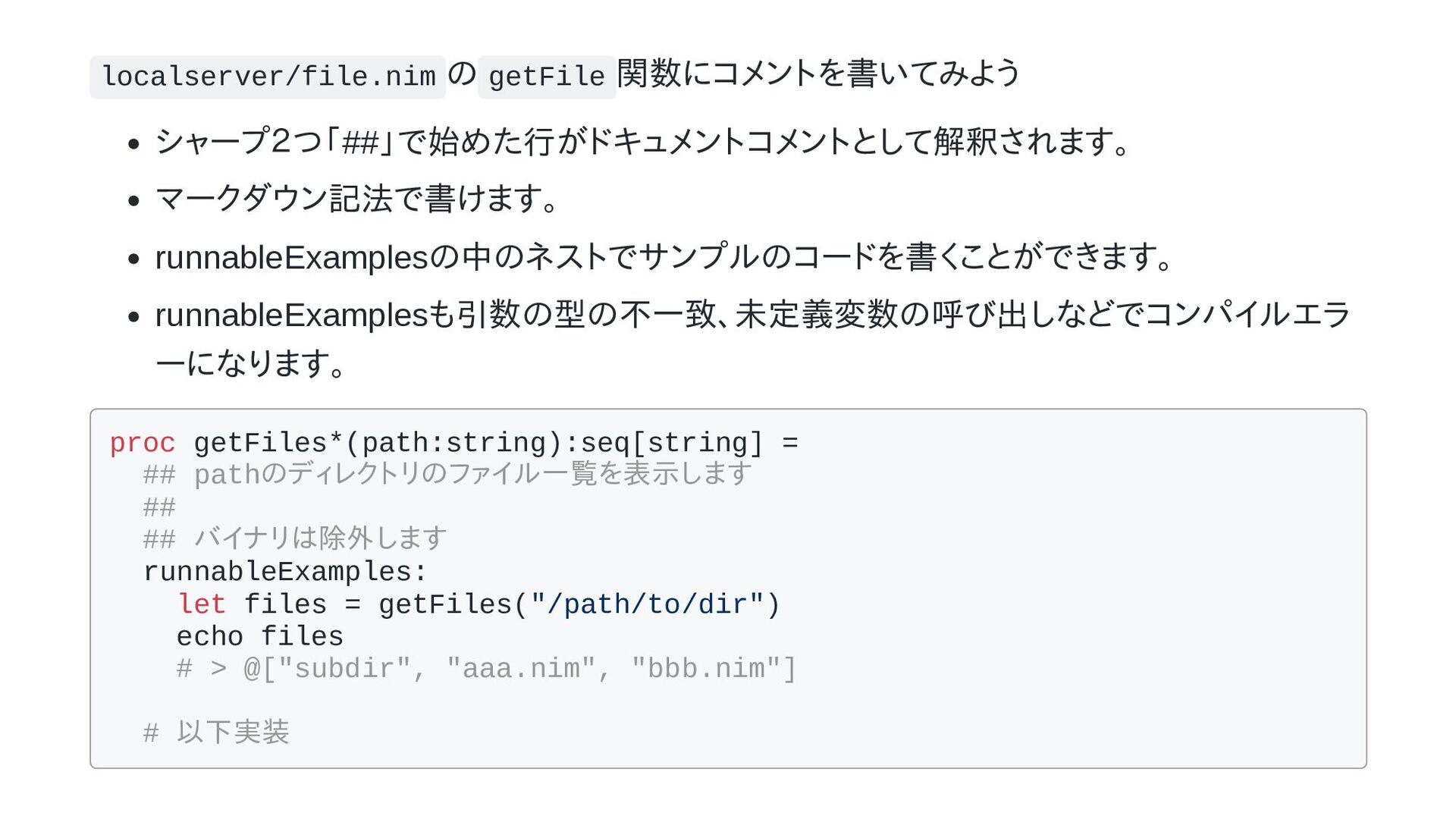Click the runnableExamples: line in code
The height and width of the screenshot is (819, 1456).
pos(285,572)
